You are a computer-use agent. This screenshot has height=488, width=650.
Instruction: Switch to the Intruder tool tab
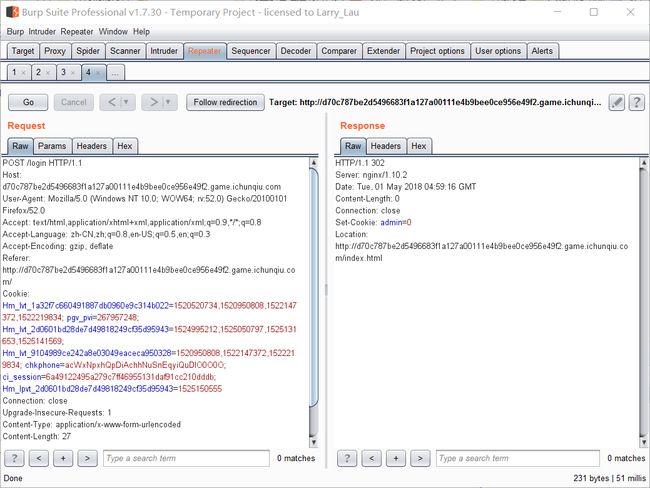[164, 51]
